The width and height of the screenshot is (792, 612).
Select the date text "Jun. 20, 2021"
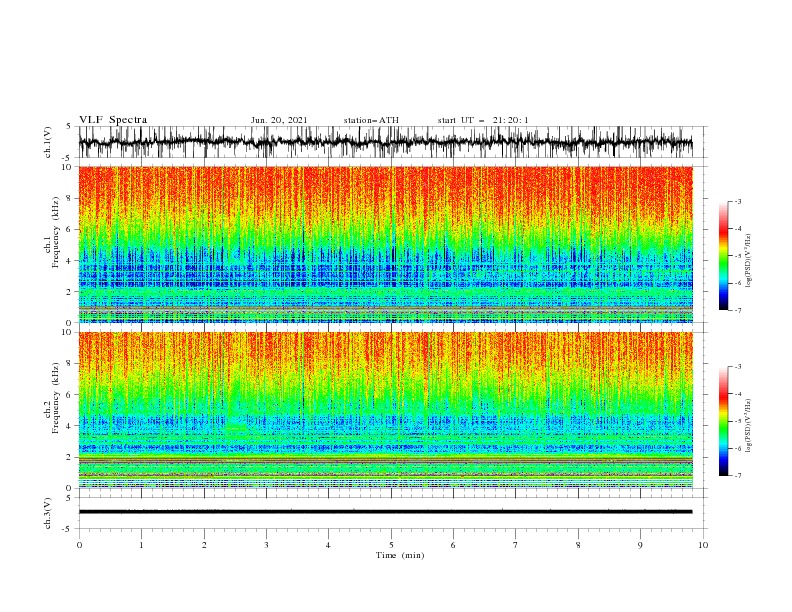tap(279, 120)
